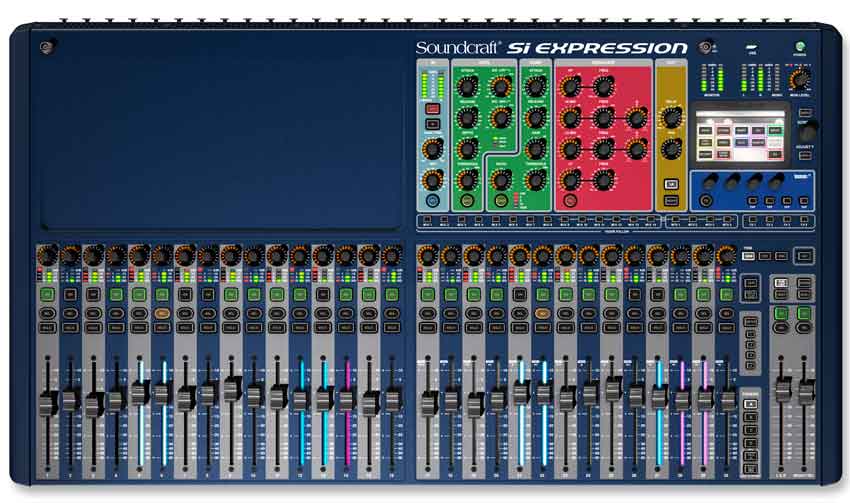Click the high-pass filter frequency knob
This screenshot has width=850, height=503.
click(x=433, y=179)
